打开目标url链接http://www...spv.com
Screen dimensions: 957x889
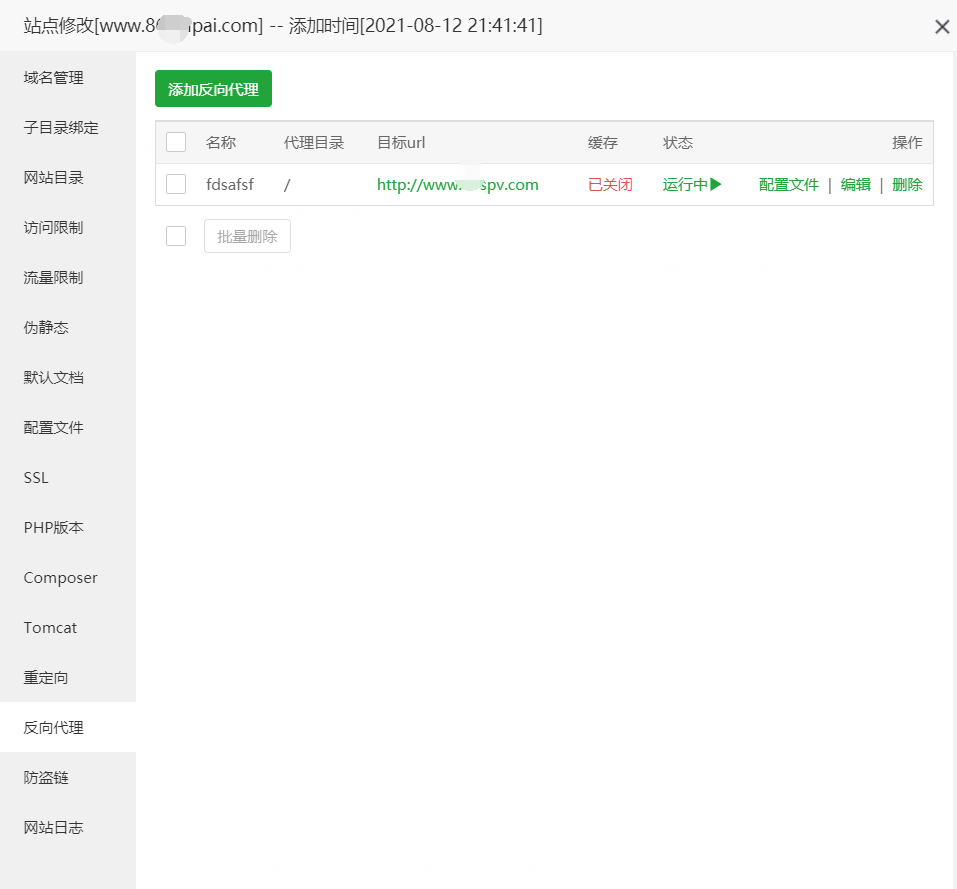coord(457,184)
